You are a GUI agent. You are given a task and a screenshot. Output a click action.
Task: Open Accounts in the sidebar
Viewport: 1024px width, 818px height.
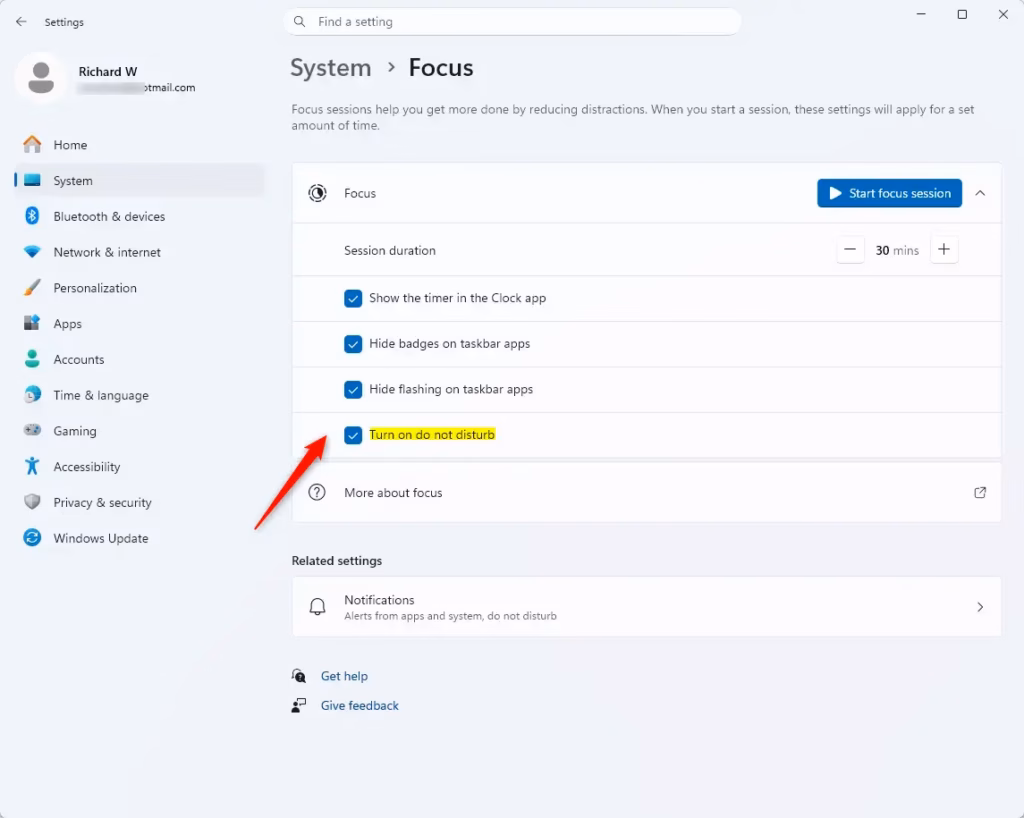click(139, 359)
